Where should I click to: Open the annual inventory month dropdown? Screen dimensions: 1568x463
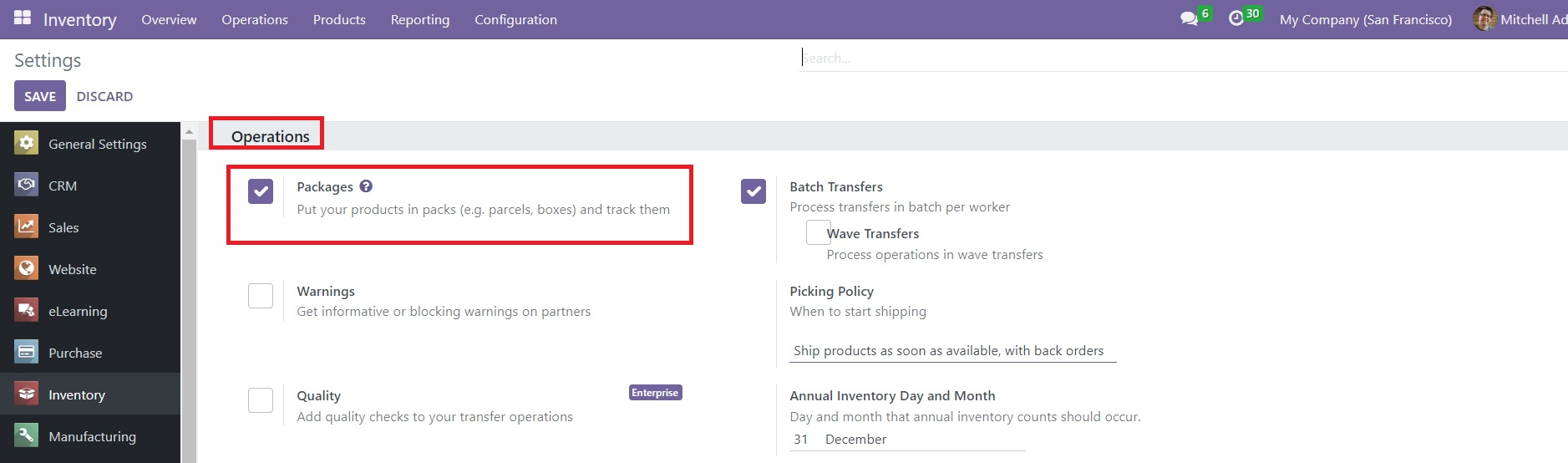pyautogui.click(x=923, y=440)
